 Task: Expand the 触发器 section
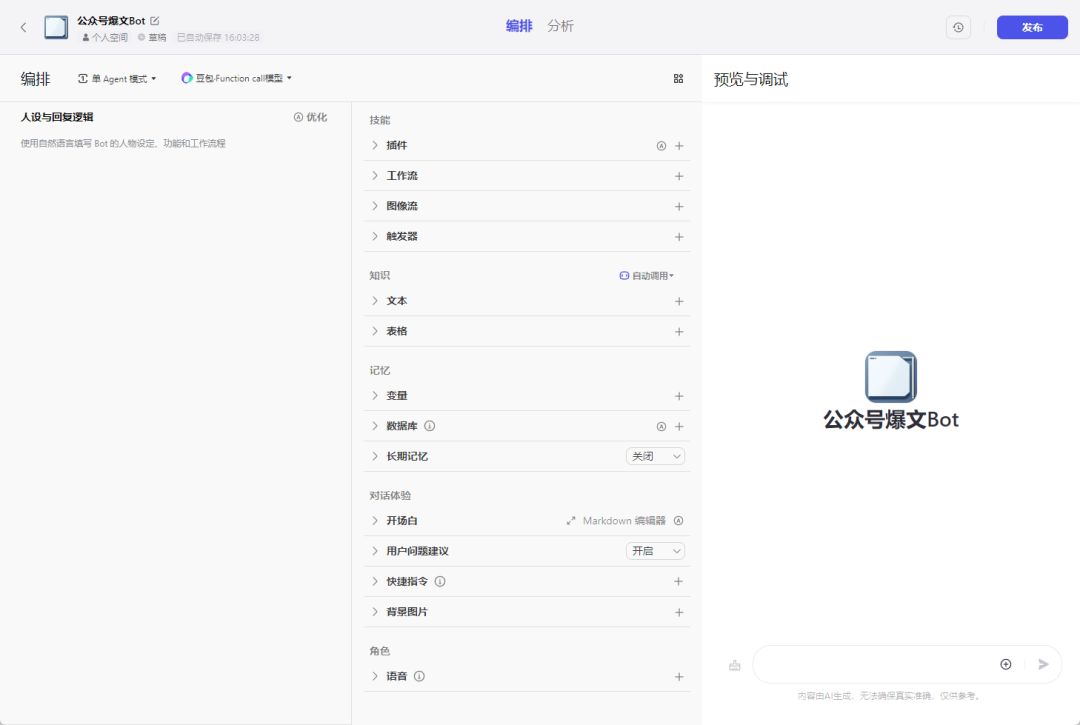[375, 236]
